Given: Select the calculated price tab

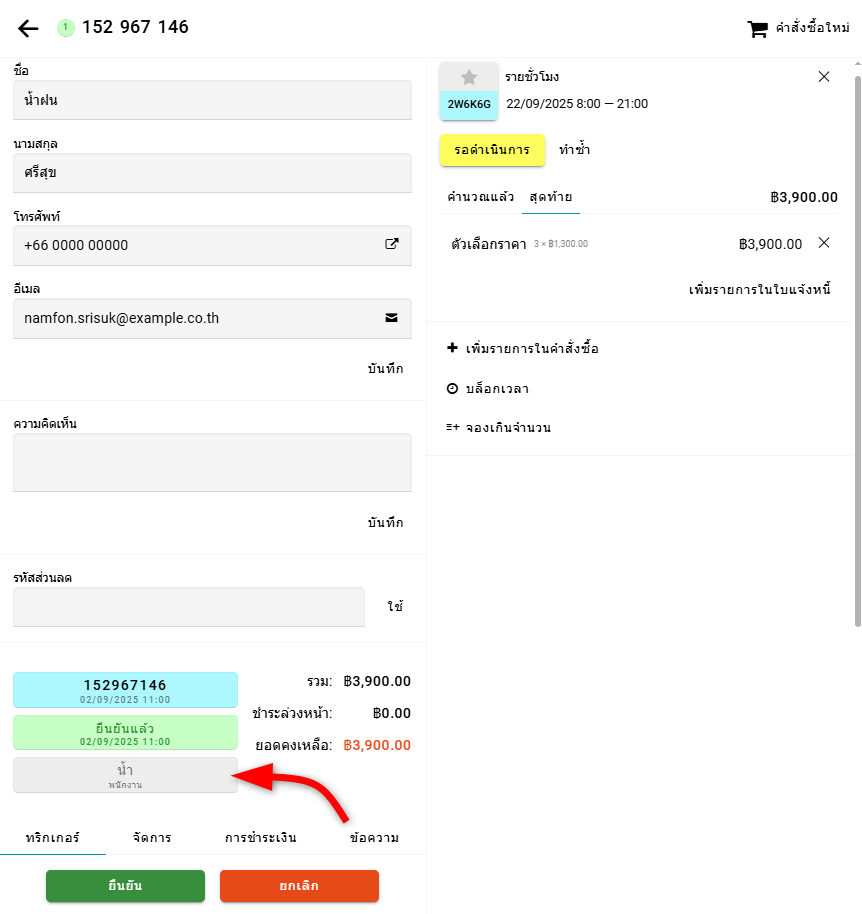Looking at the screenshot, I should (x=481, y=197).
